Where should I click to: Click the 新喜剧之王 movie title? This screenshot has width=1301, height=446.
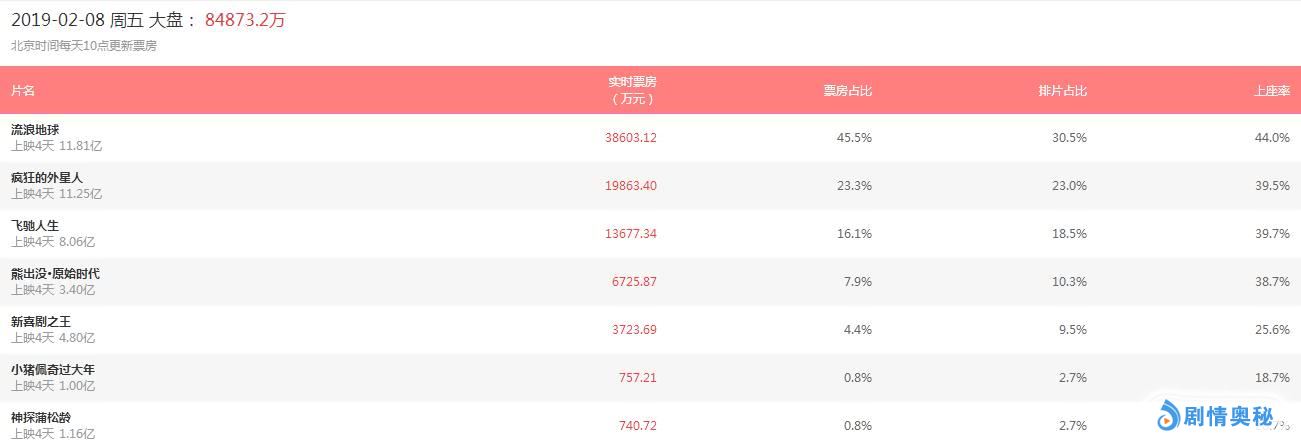click(x=41, y=322)
